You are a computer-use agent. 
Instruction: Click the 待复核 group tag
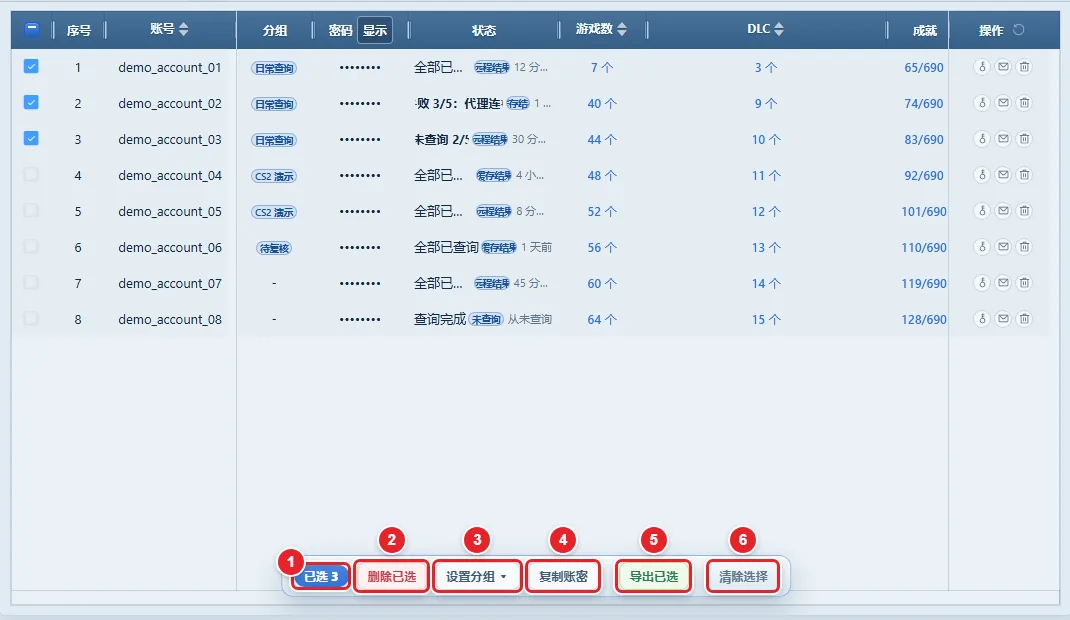[274, 248]
